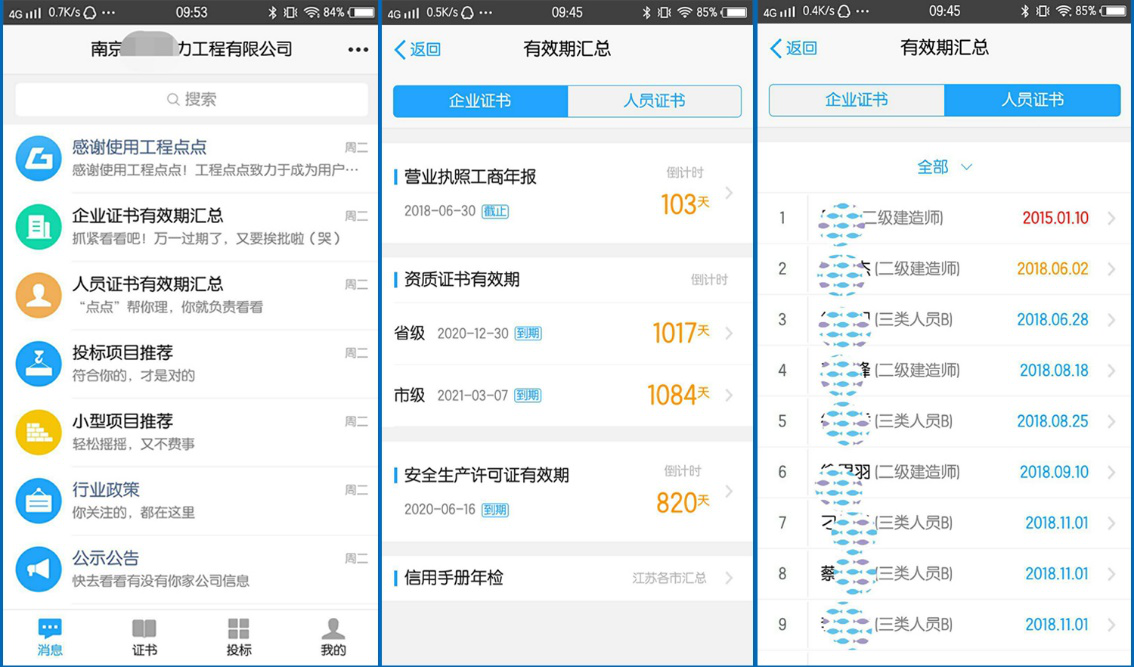Expand the 信用手册年检 row chevron
The width and height of the screenshot is (1134, 667).
pyautogui.click(x=729, y=578)
